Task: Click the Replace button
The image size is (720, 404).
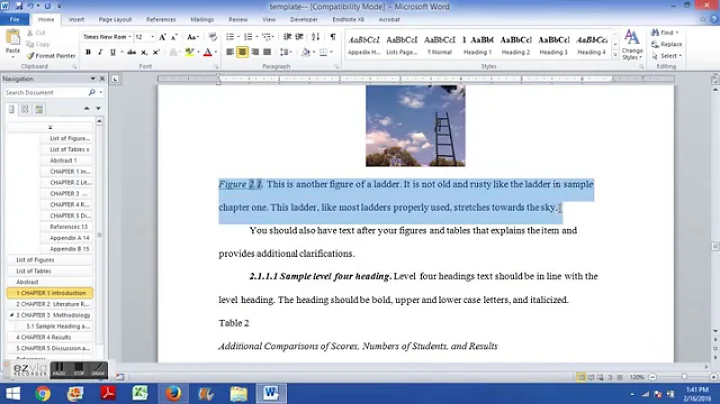Action: click(x=666, y=45)
